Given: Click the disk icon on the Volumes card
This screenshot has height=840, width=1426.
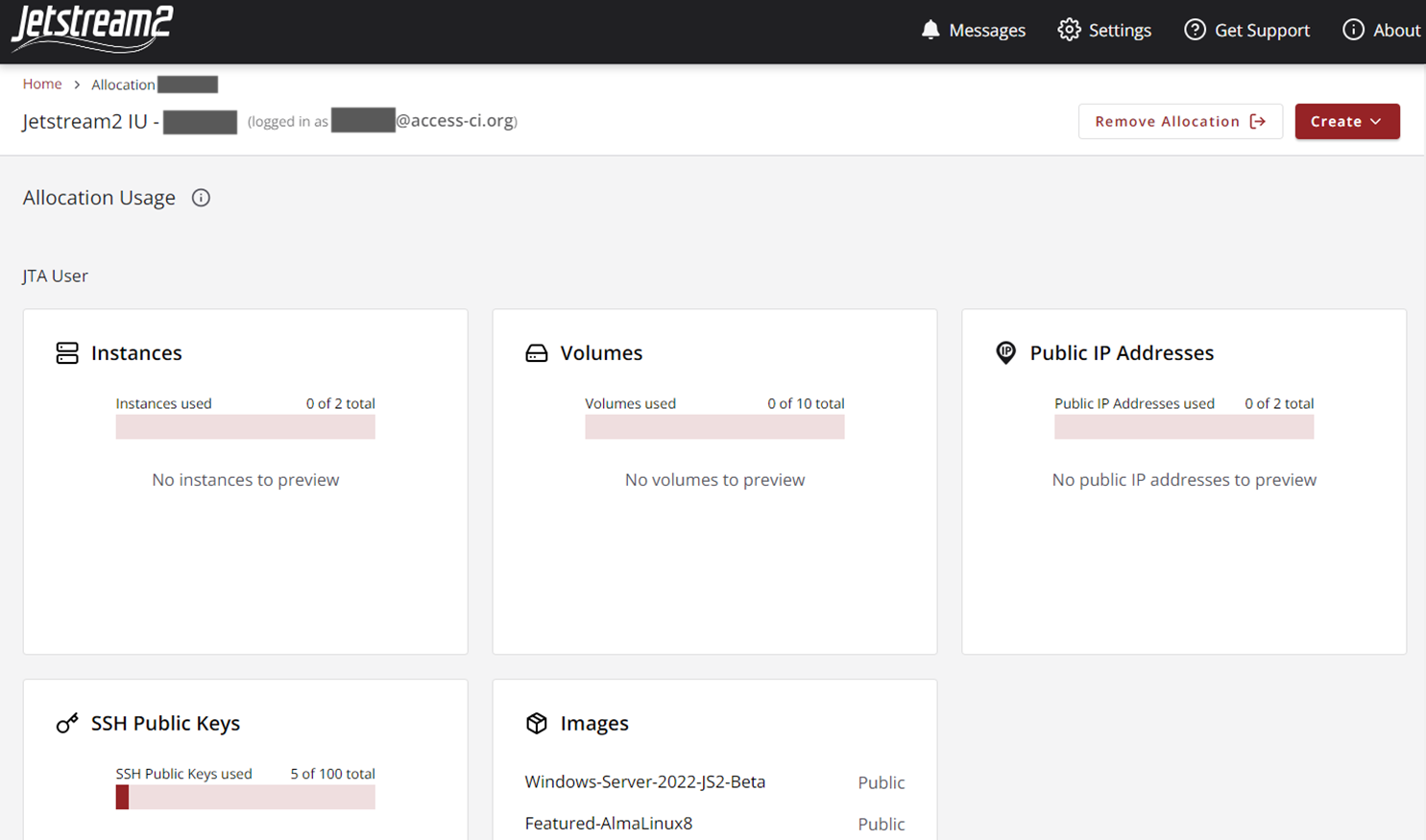Looking at the screenshot, I should click(535, 353).
